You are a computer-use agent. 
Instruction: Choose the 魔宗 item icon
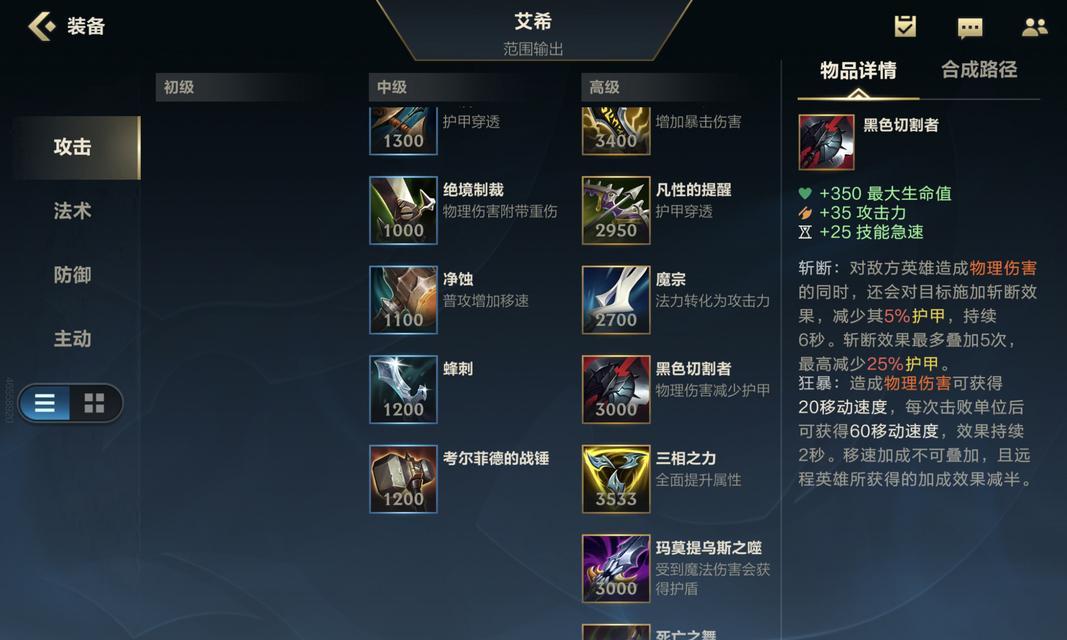616,300
